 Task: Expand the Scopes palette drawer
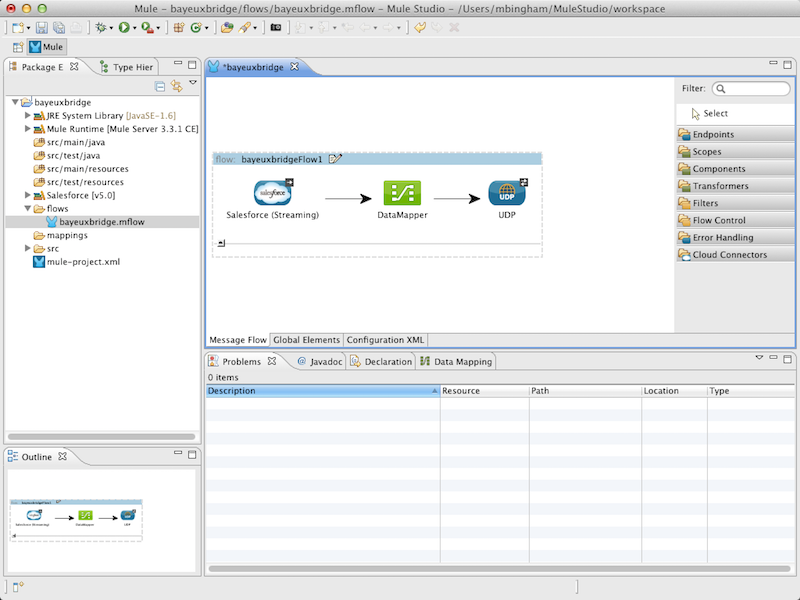[x=735, y=152]
